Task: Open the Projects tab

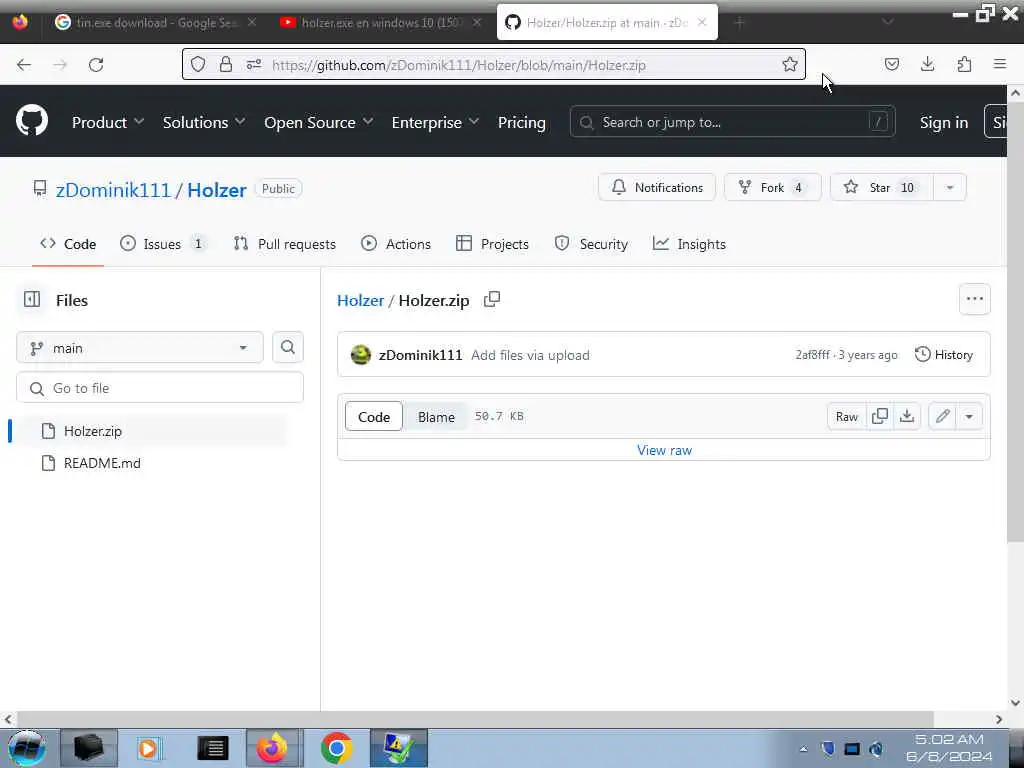Action: [492, 244]
